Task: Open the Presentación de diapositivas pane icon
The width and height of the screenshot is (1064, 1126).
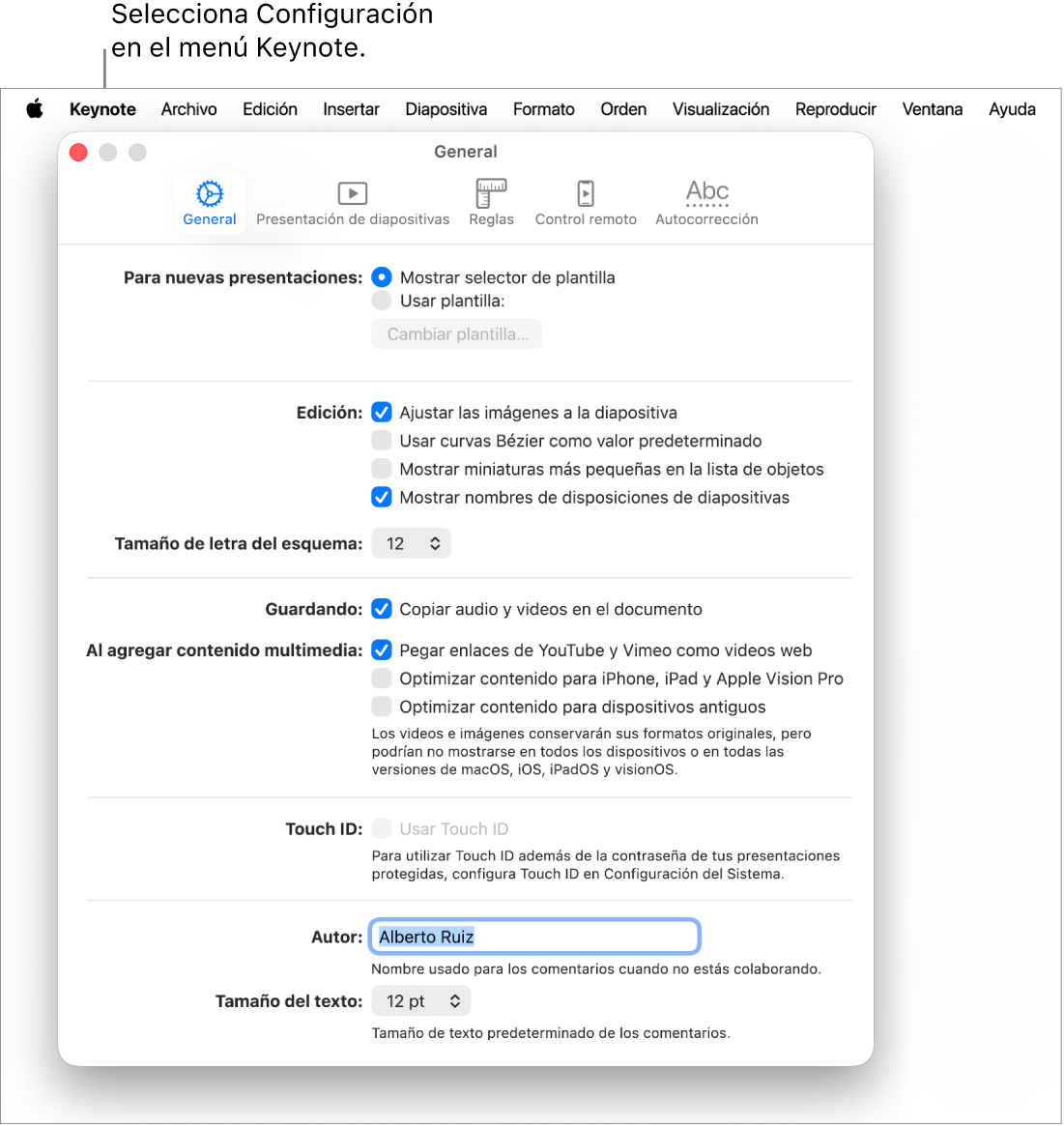Action: coord(352,192)
